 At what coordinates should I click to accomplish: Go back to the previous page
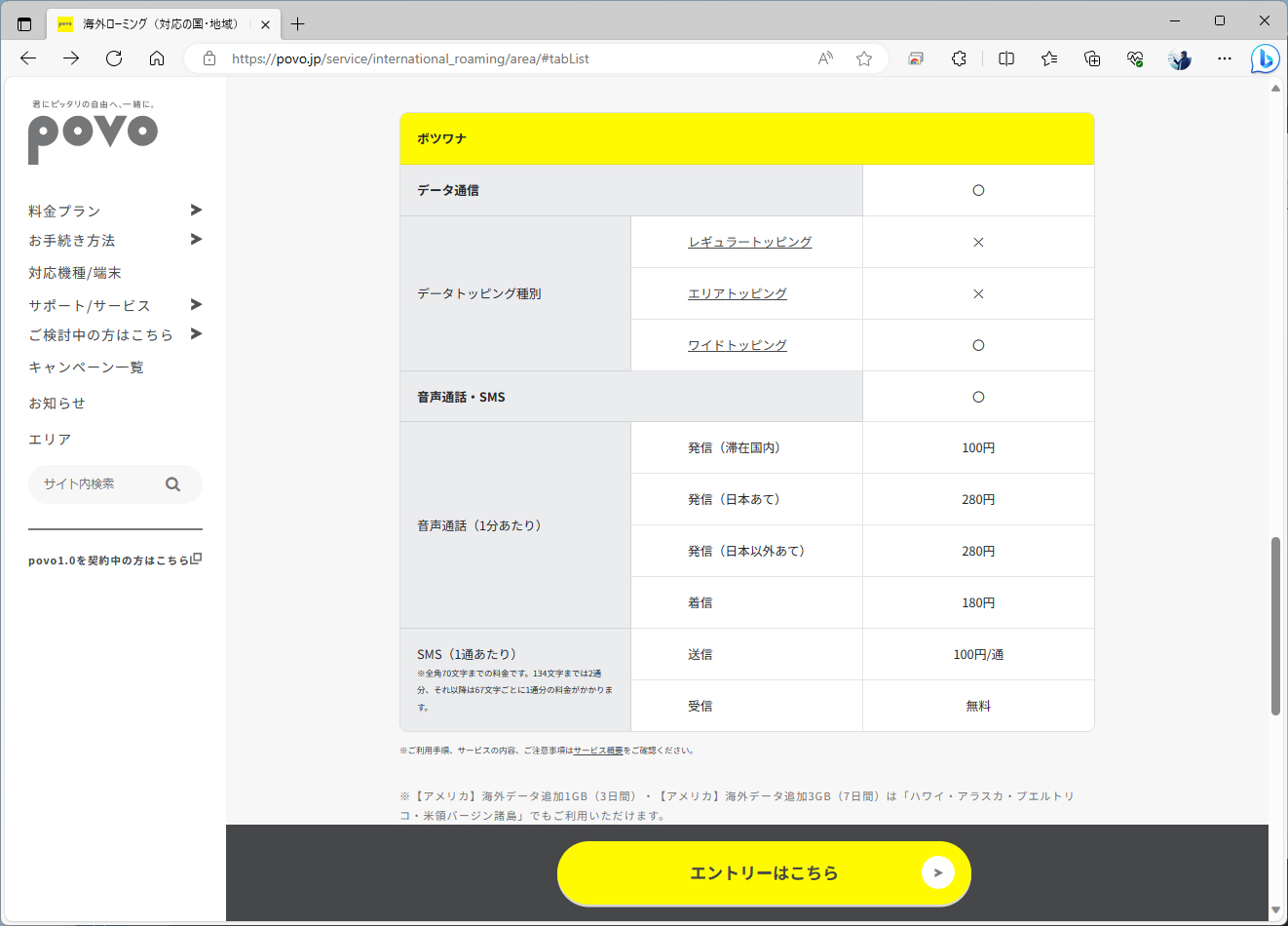28,58
